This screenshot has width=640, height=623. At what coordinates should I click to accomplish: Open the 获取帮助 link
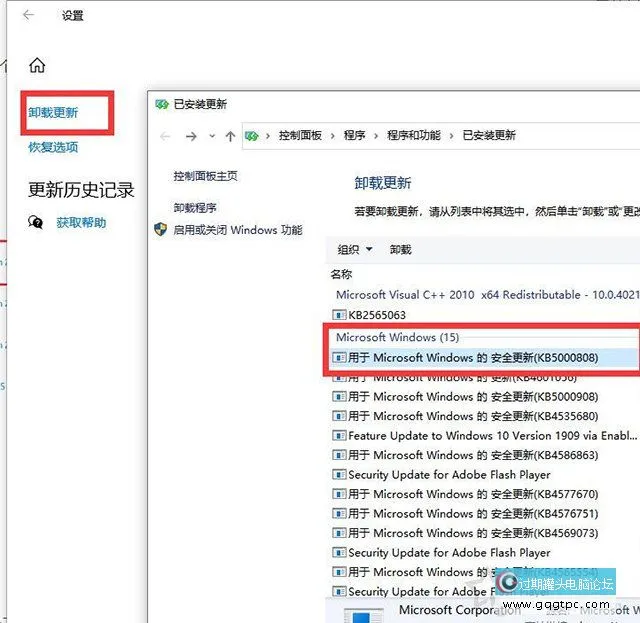81,222
